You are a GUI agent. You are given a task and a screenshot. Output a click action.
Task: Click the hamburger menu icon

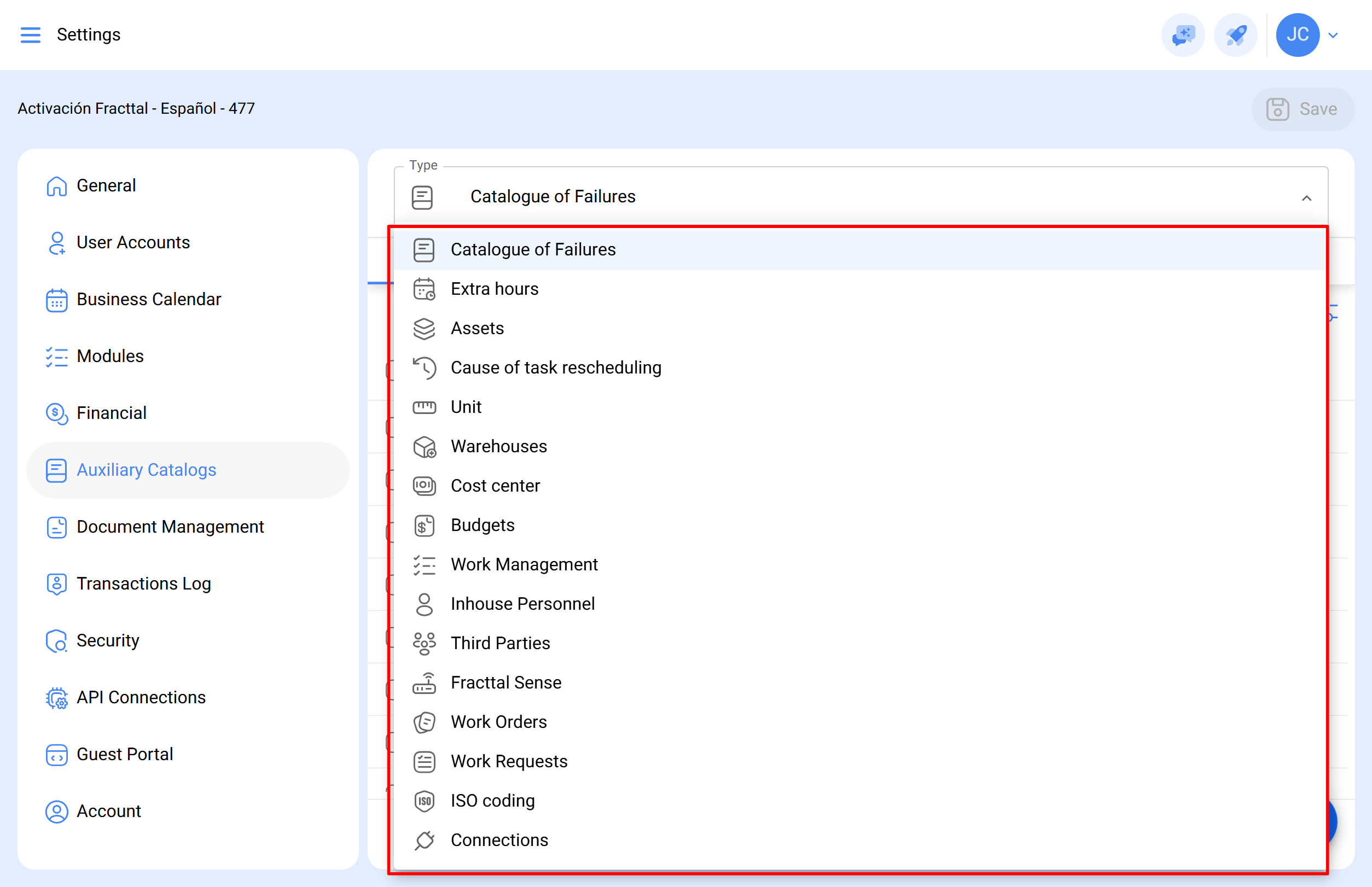click(31, 34)
